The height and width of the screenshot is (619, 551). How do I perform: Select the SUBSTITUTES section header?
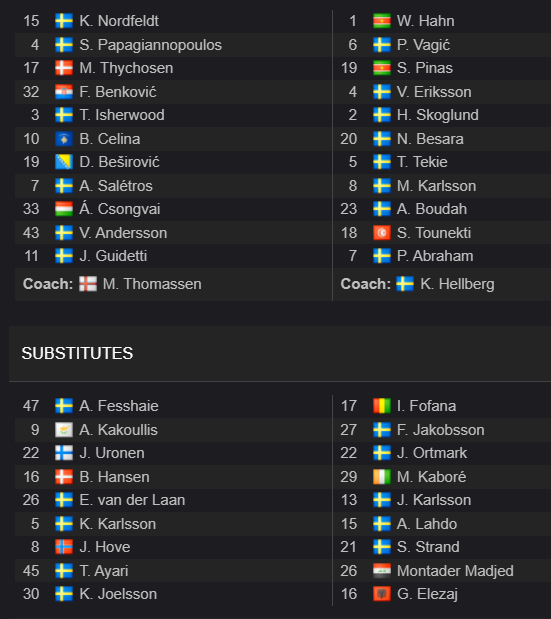click(x=77, y=353)
